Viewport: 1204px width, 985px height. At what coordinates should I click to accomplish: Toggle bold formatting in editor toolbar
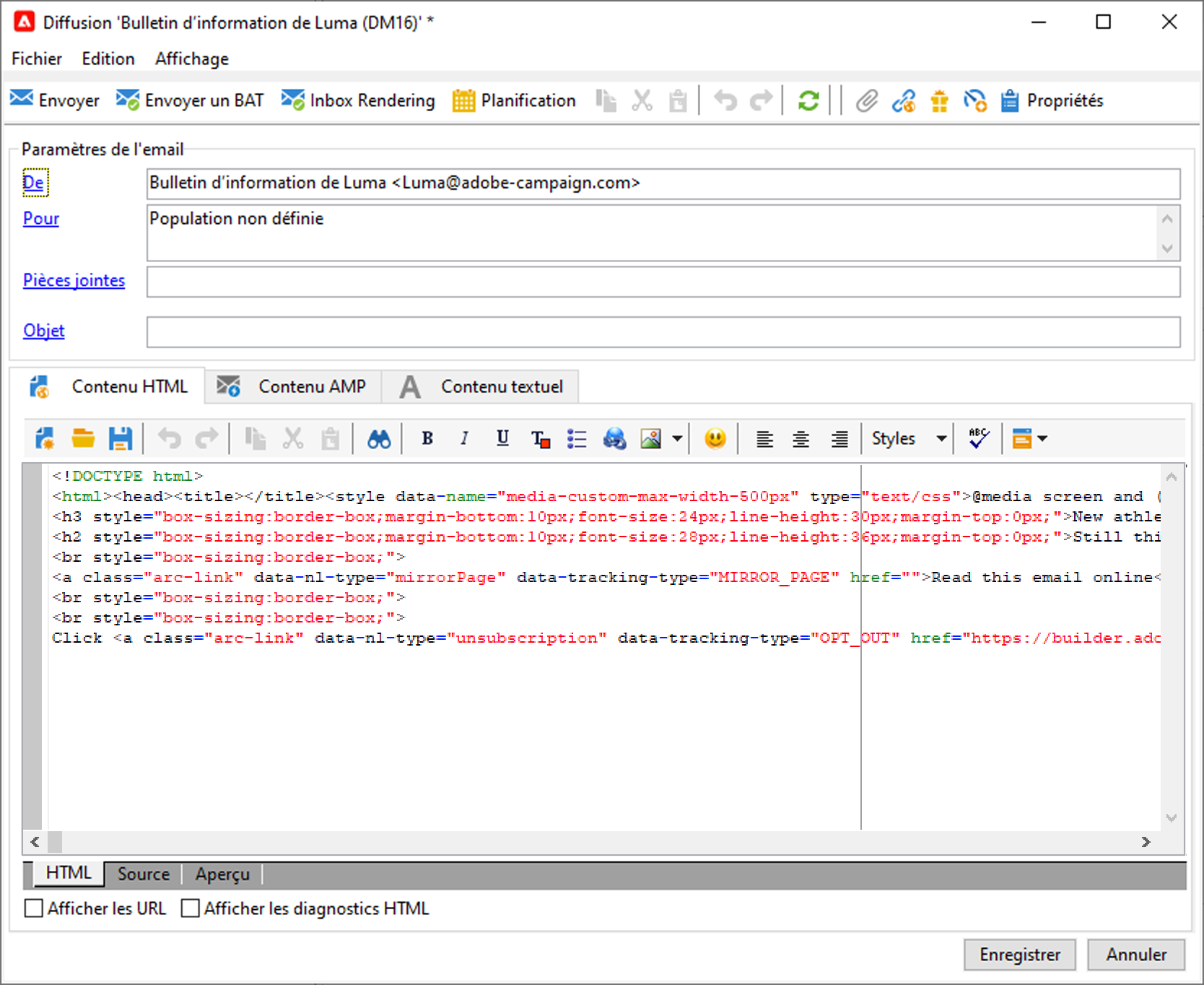pyautogui.click(x=427, y=438)
